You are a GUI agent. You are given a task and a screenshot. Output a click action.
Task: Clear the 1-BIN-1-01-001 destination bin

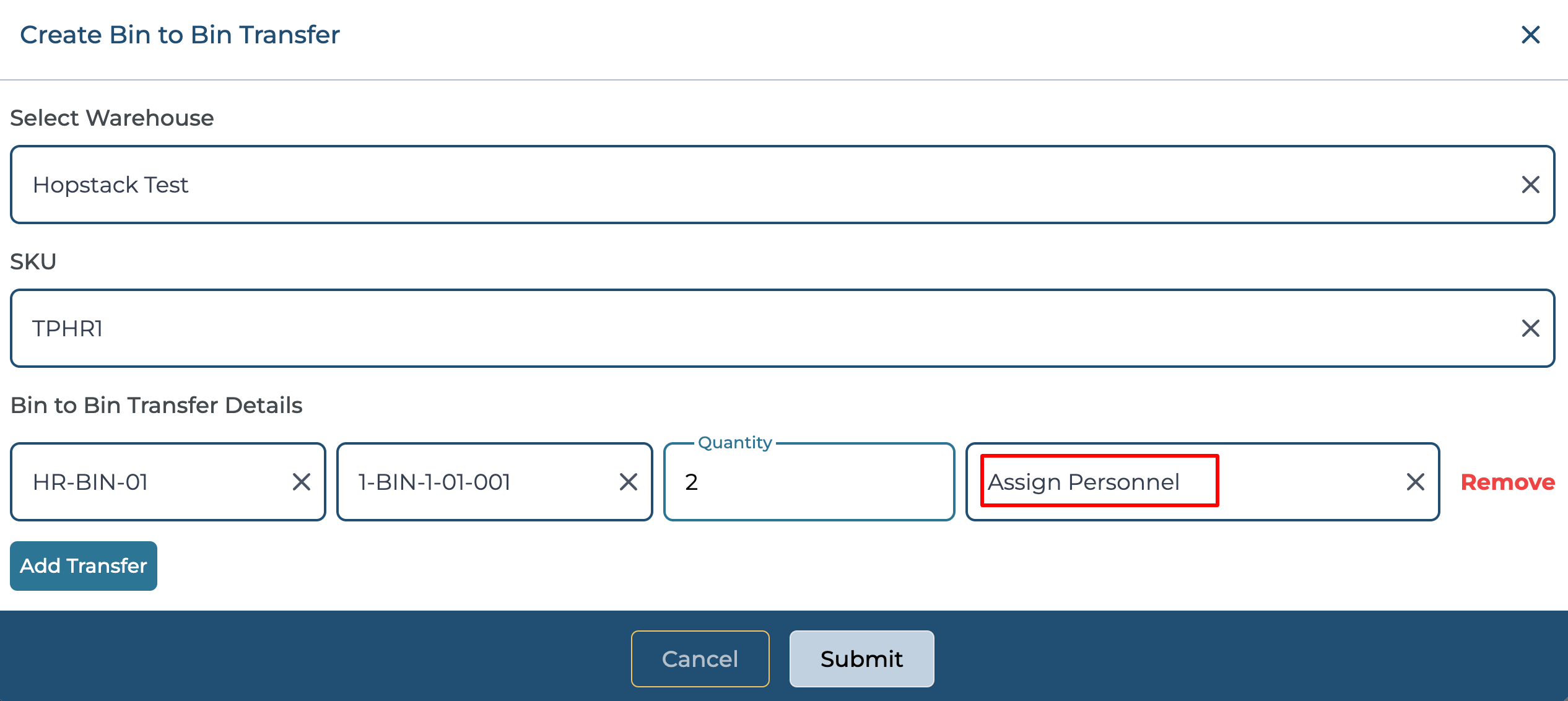point(628,482)
